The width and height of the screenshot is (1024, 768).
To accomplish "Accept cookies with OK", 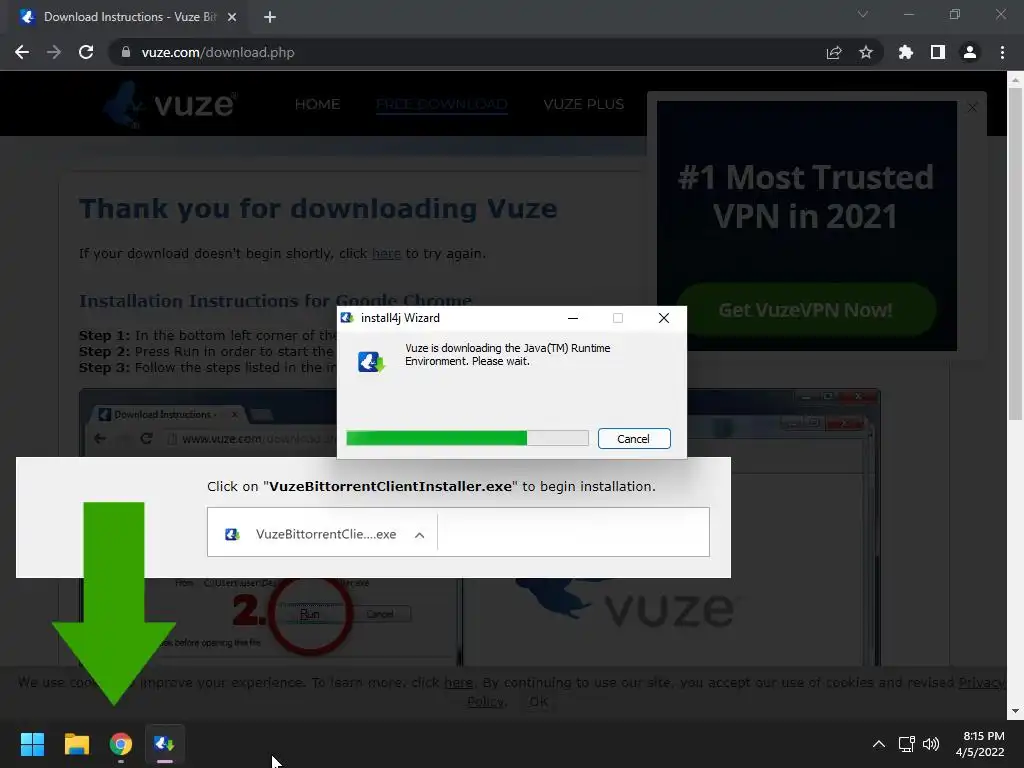I will coord(539,701).
